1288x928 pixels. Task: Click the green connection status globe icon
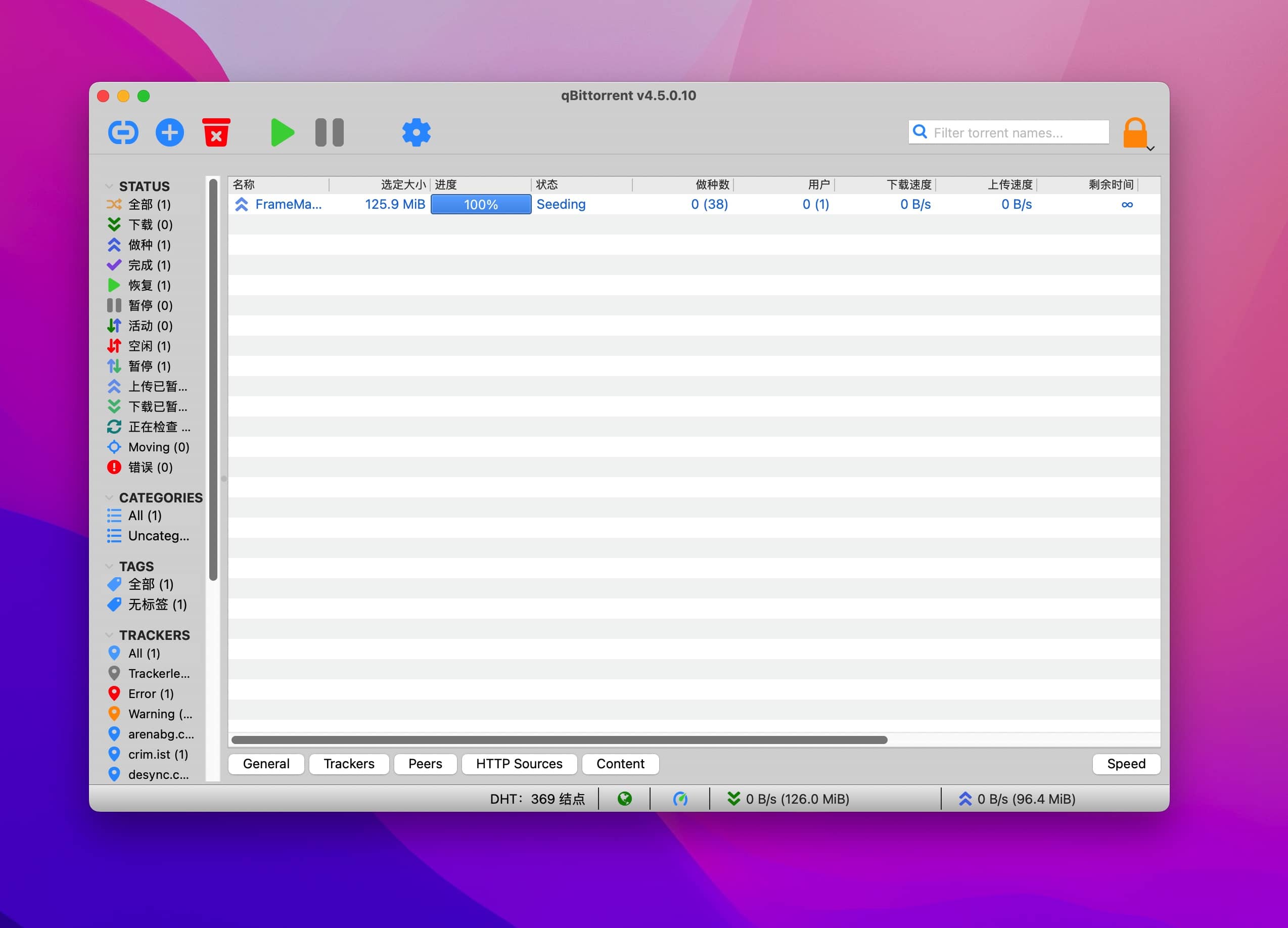625,799
